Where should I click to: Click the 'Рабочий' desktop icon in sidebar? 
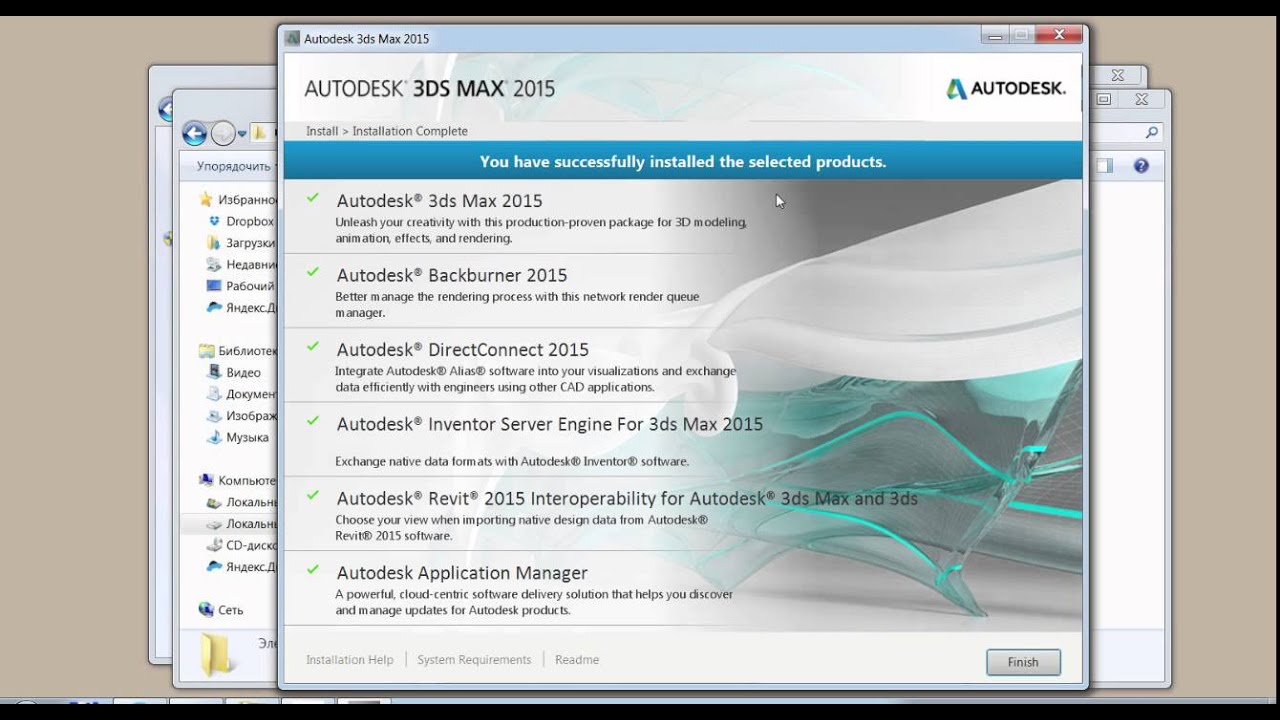[214, 286]
